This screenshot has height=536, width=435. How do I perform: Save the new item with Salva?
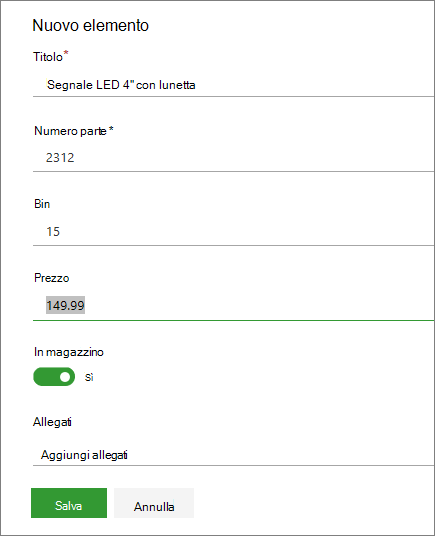pos(69,503)
